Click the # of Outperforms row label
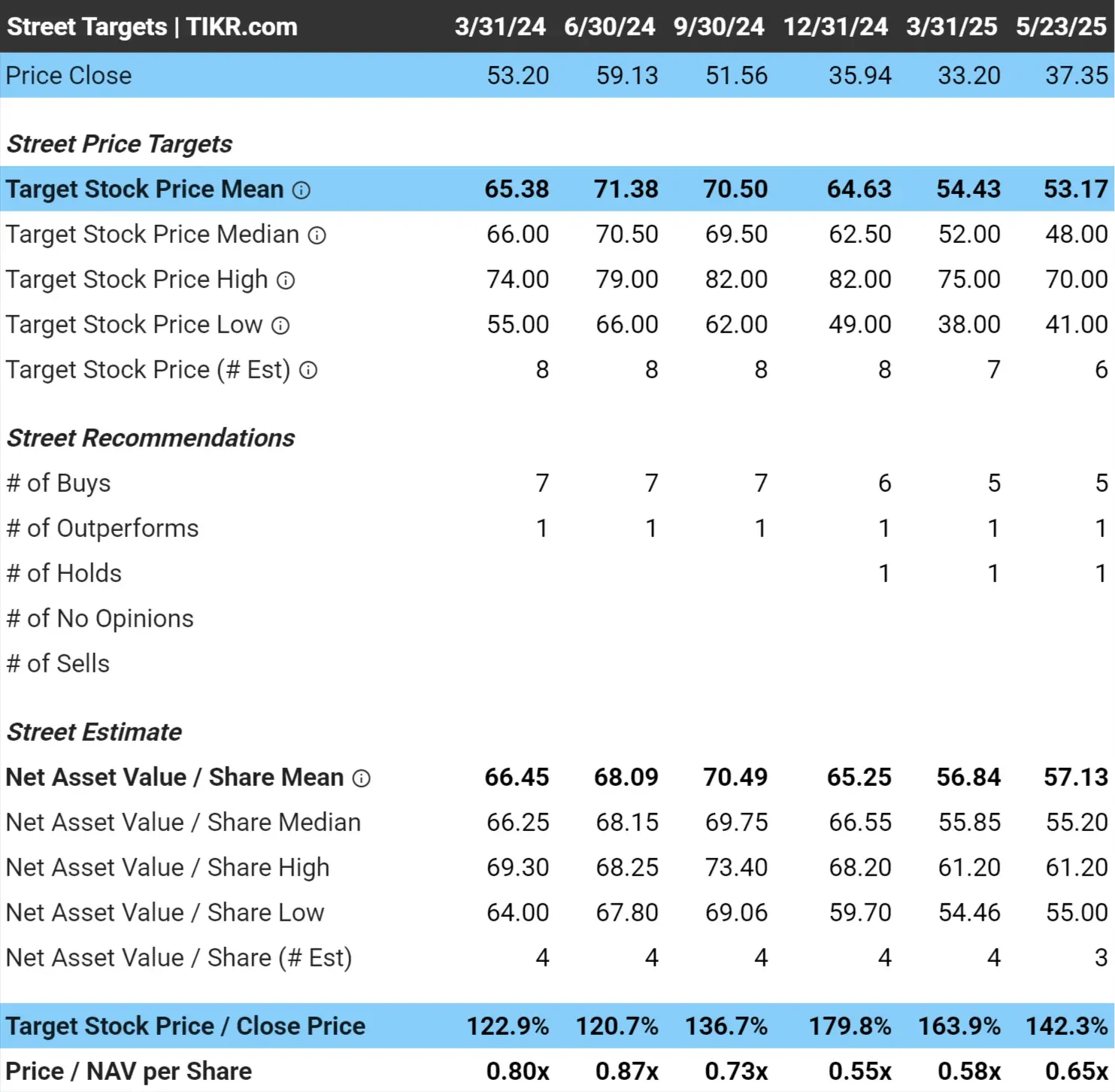This screenshot has height=1092, width=1115. 102,528
